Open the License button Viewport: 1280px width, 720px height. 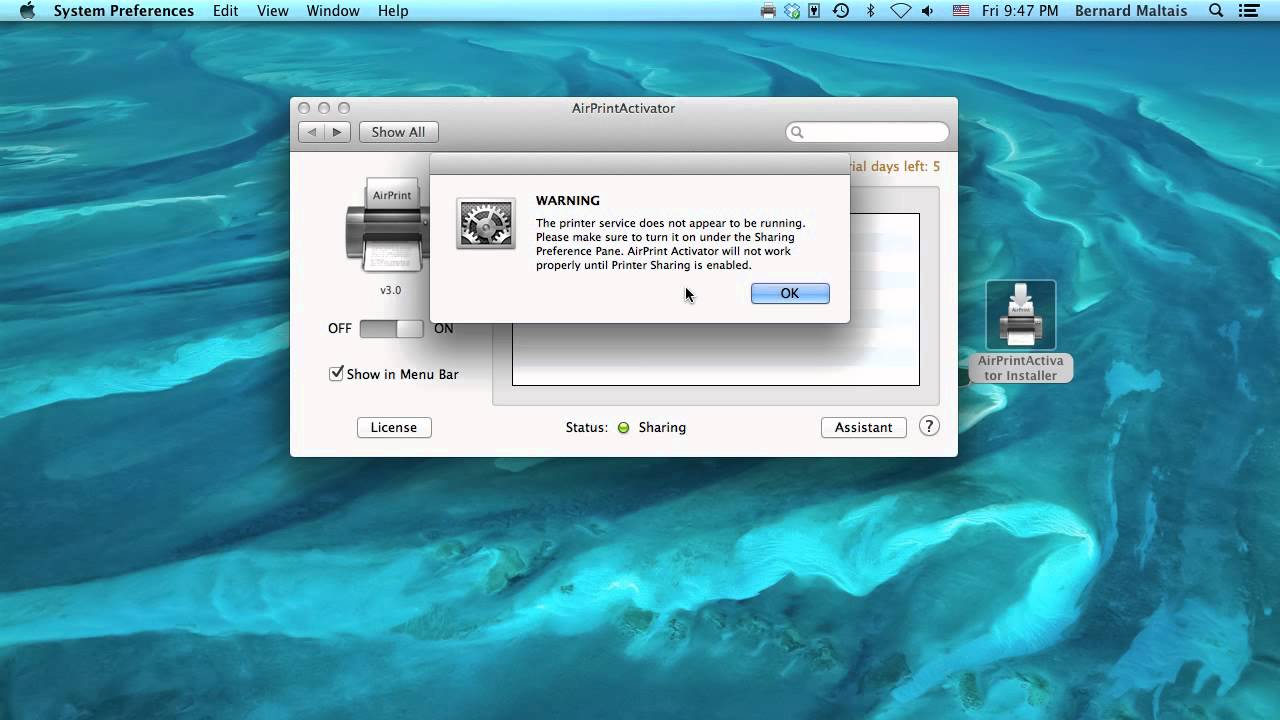pyautogui.click(x=394, y=427)
